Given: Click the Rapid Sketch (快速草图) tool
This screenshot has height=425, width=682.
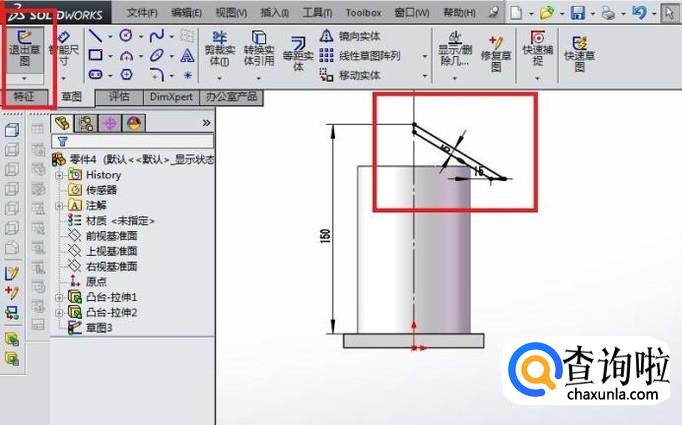Looking at the screenshot, I should (579, 54).
